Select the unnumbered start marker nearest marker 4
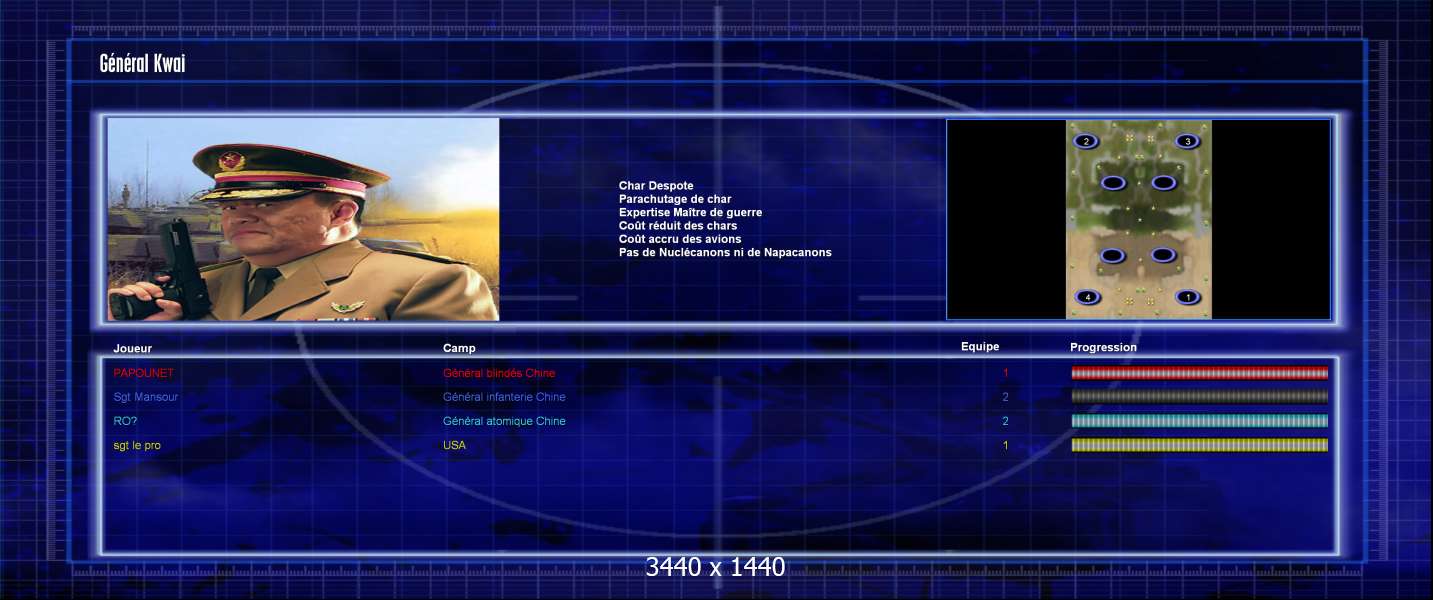Screen dimensions: 1433x600 pyautogui.click(x=1113, y=256)
